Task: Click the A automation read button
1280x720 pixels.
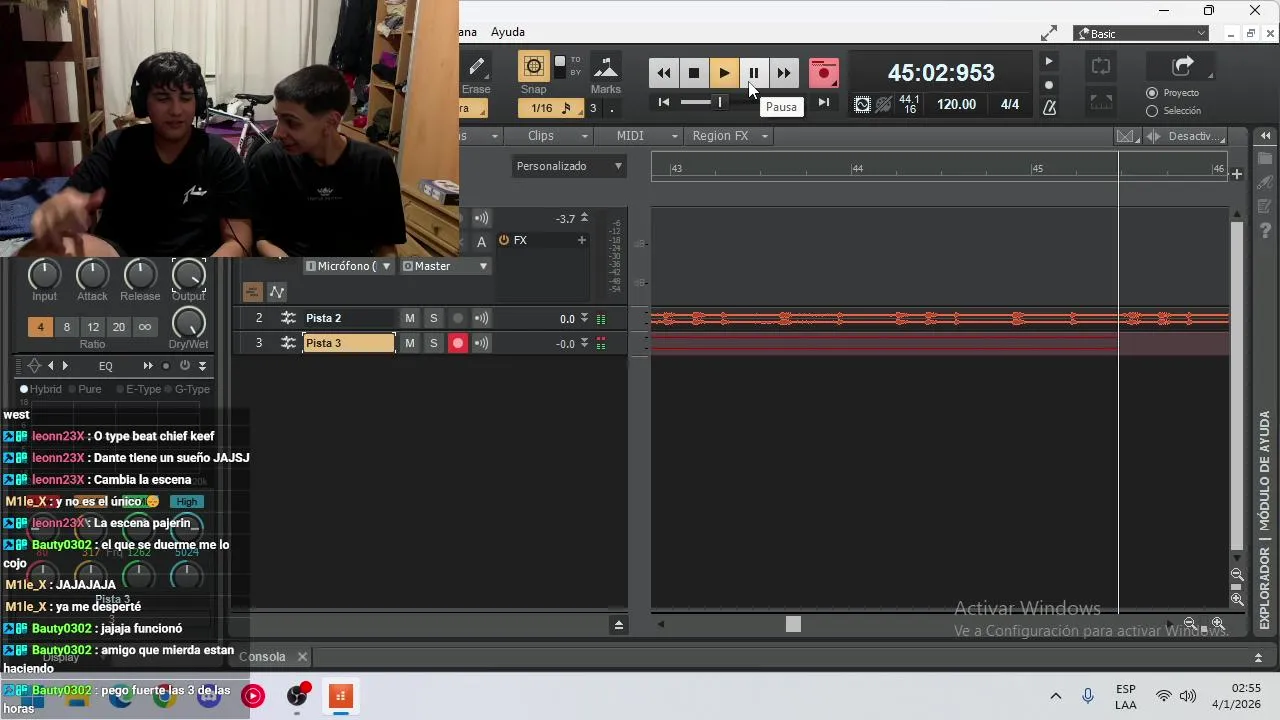Action: point(481,241)
